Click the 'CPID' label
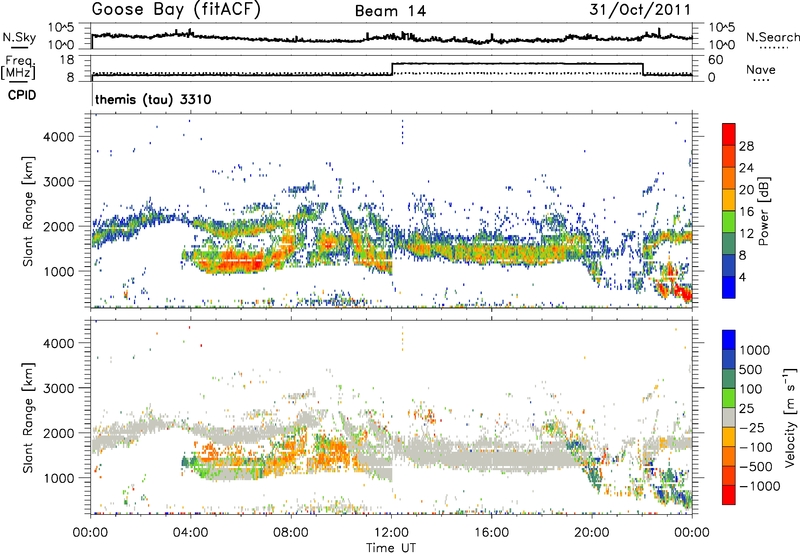This screenshot has height=554, width=800. click(22, 95)
